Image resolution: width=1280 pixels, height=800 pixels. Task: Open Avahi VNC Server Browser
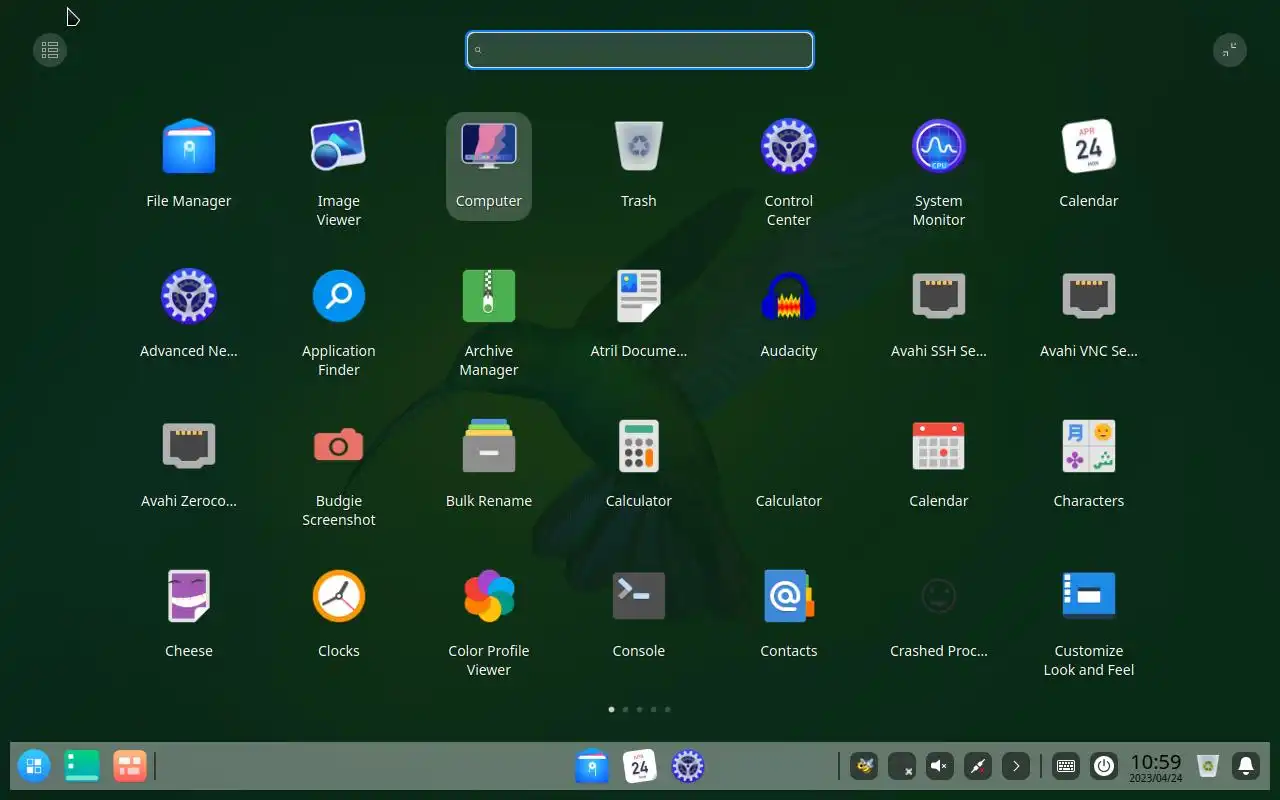click(x=1089, y=297)
